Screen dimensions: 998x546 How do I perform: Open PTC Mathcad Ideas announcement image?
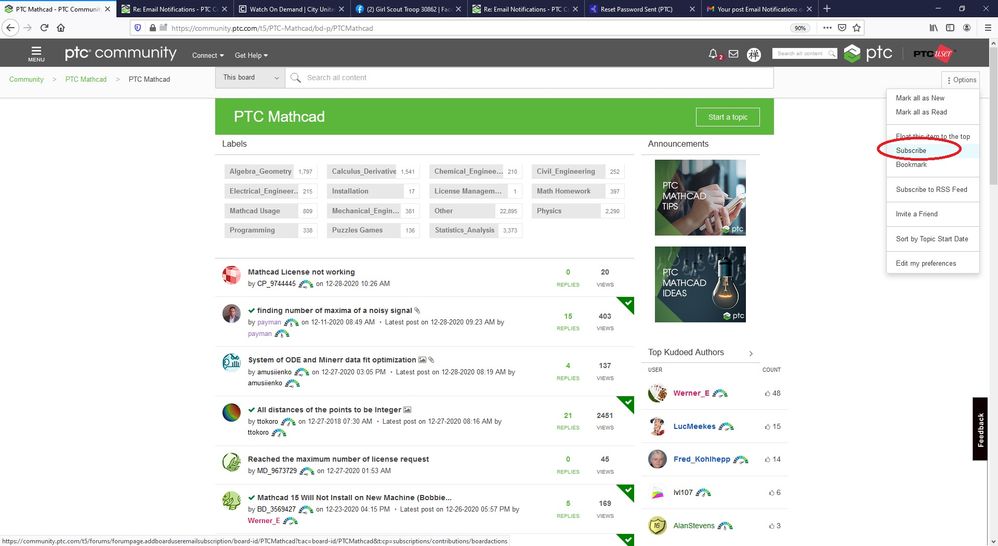[x=700, y=284]
